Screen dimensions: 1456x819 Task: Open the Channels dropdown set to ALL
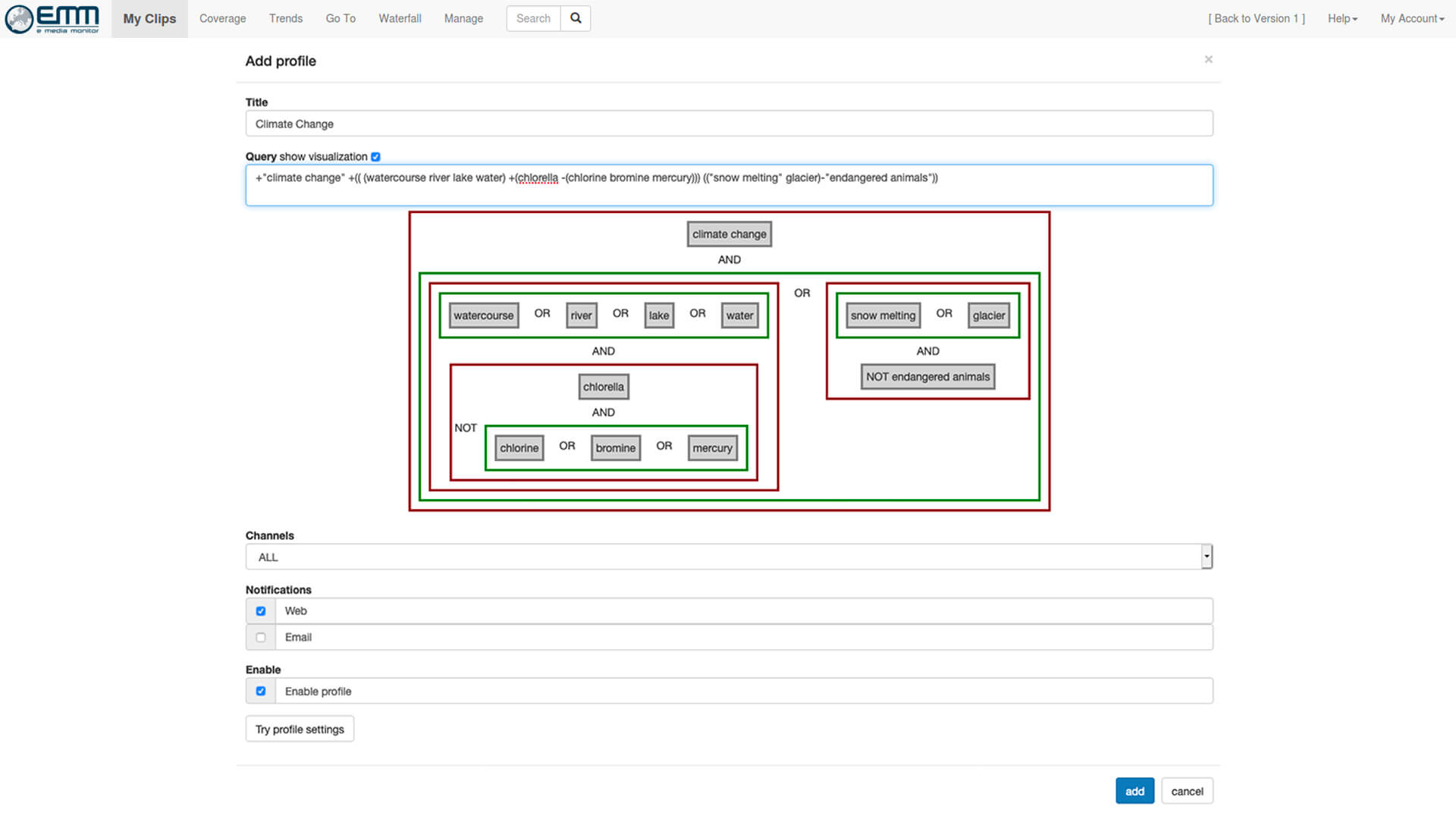[x=728, y=557]
